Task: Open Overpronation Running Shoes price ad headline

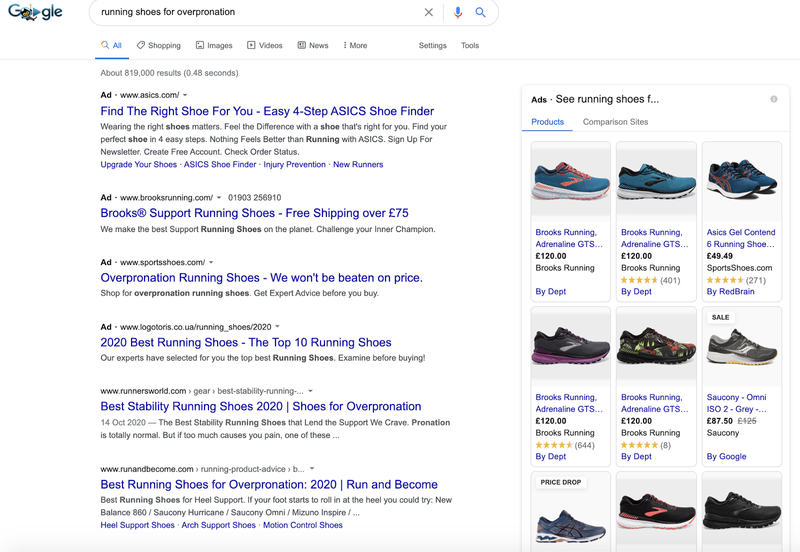Action: (x=262, y=278)
